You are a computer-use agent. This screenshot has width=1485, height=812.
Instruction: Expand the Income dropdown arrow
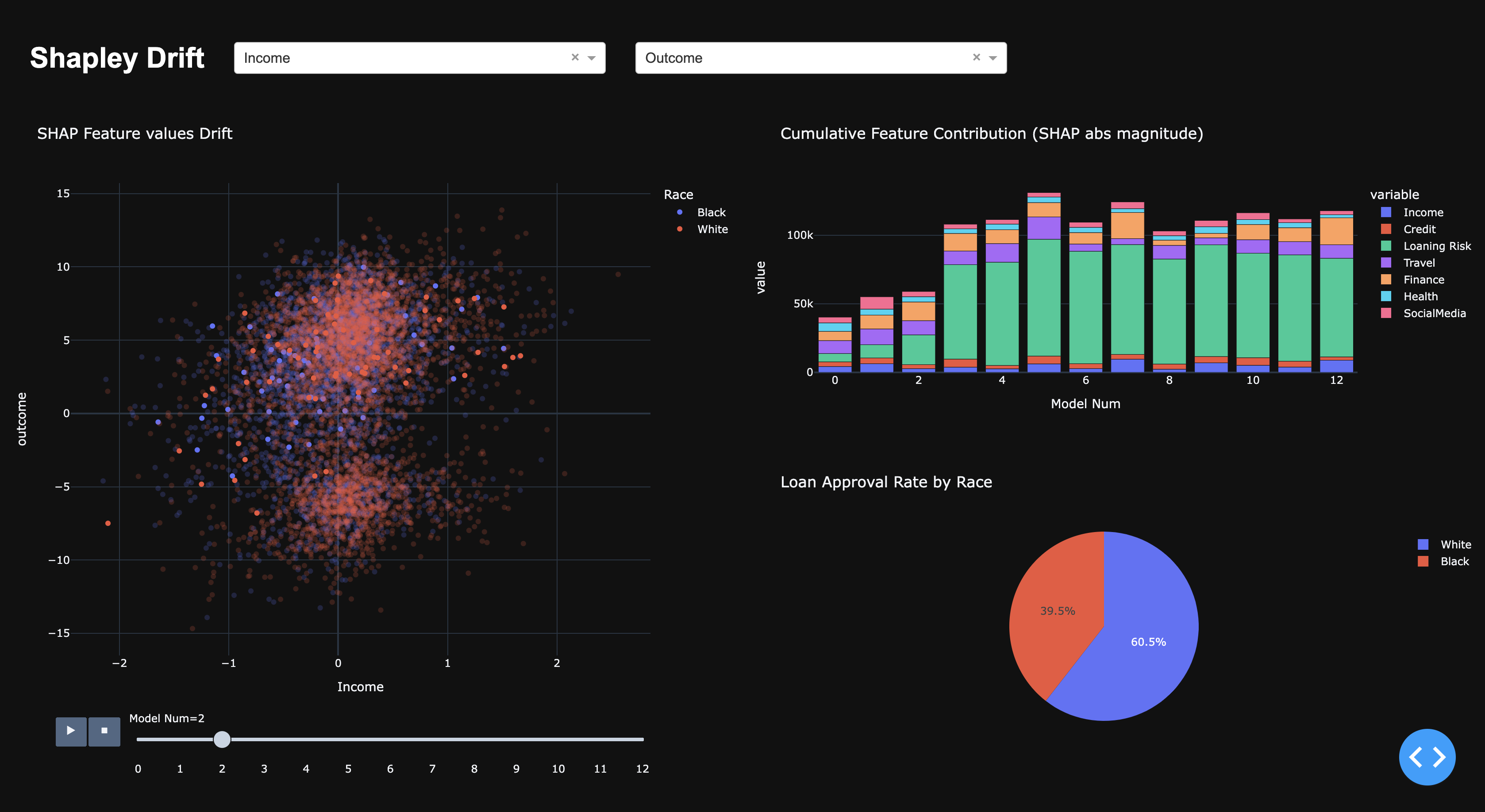[592, 57]
